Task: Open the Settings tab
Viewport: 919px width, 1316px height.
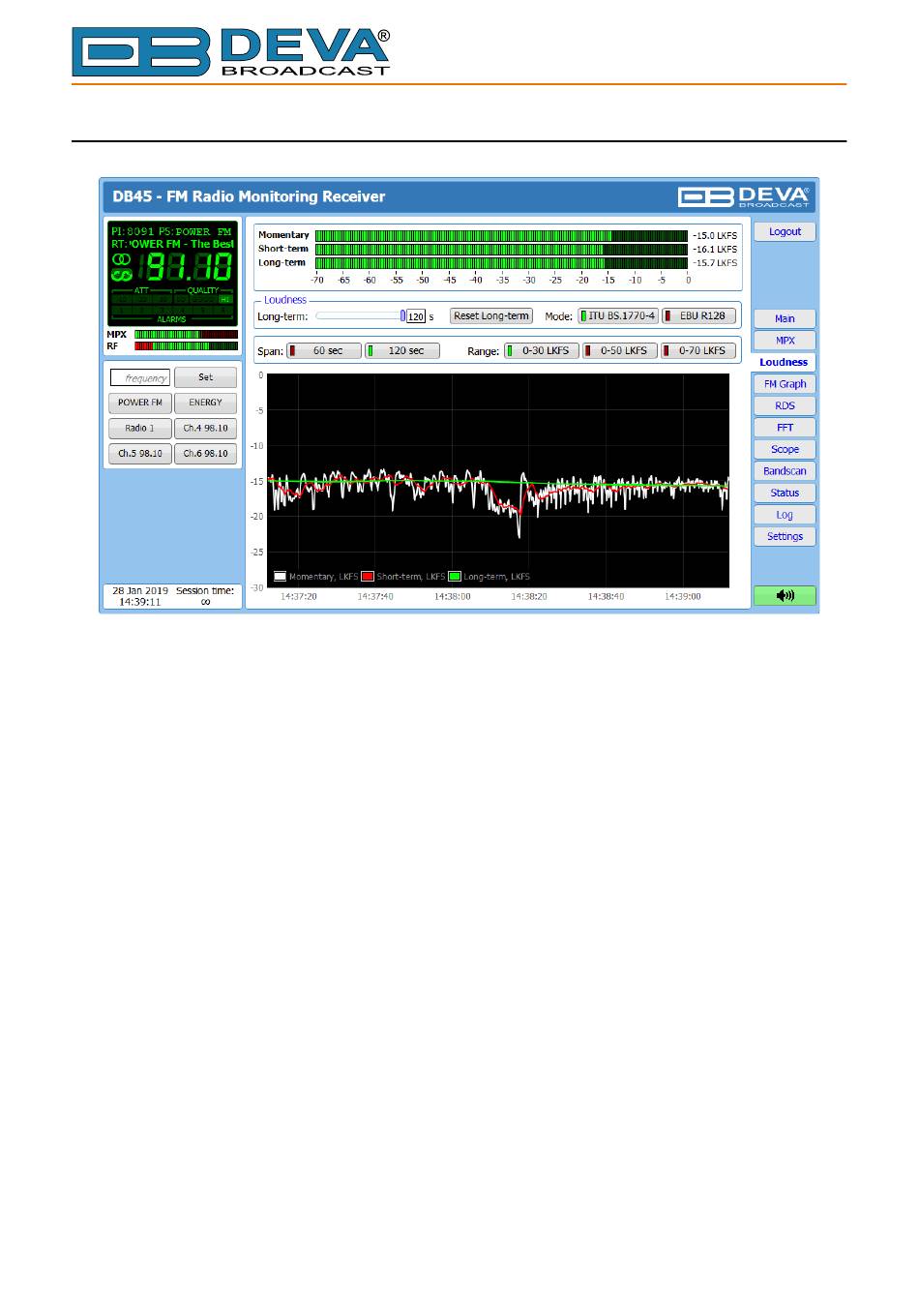Action: point(785,537)
